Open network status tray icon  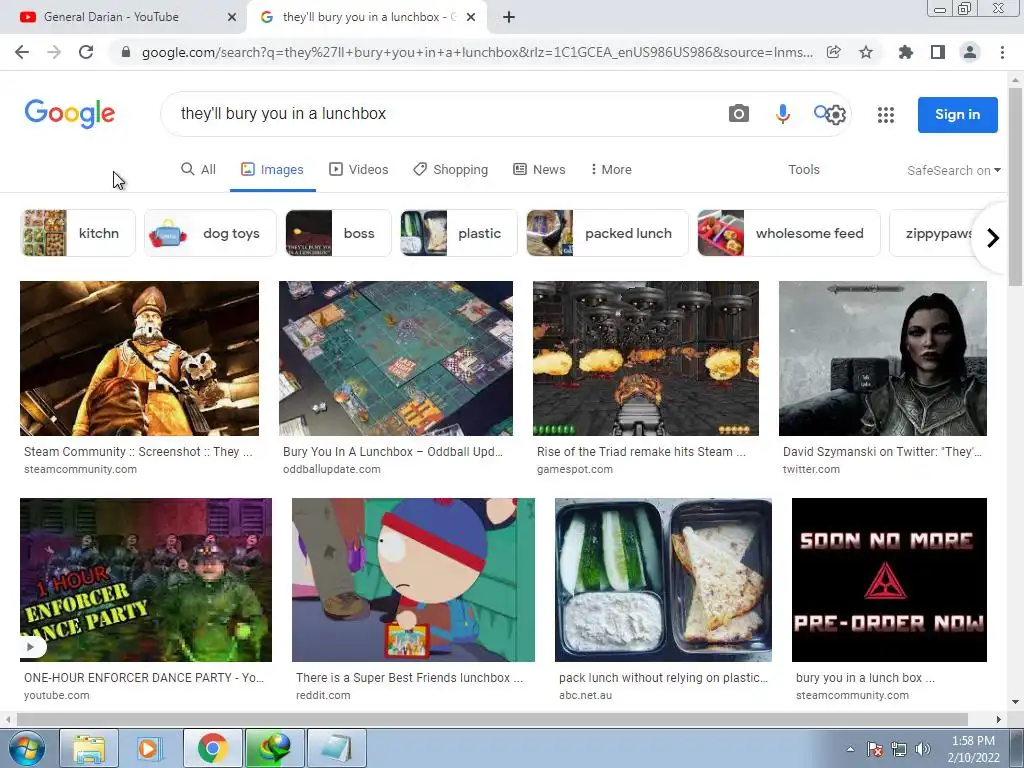(x=899, y=749)
